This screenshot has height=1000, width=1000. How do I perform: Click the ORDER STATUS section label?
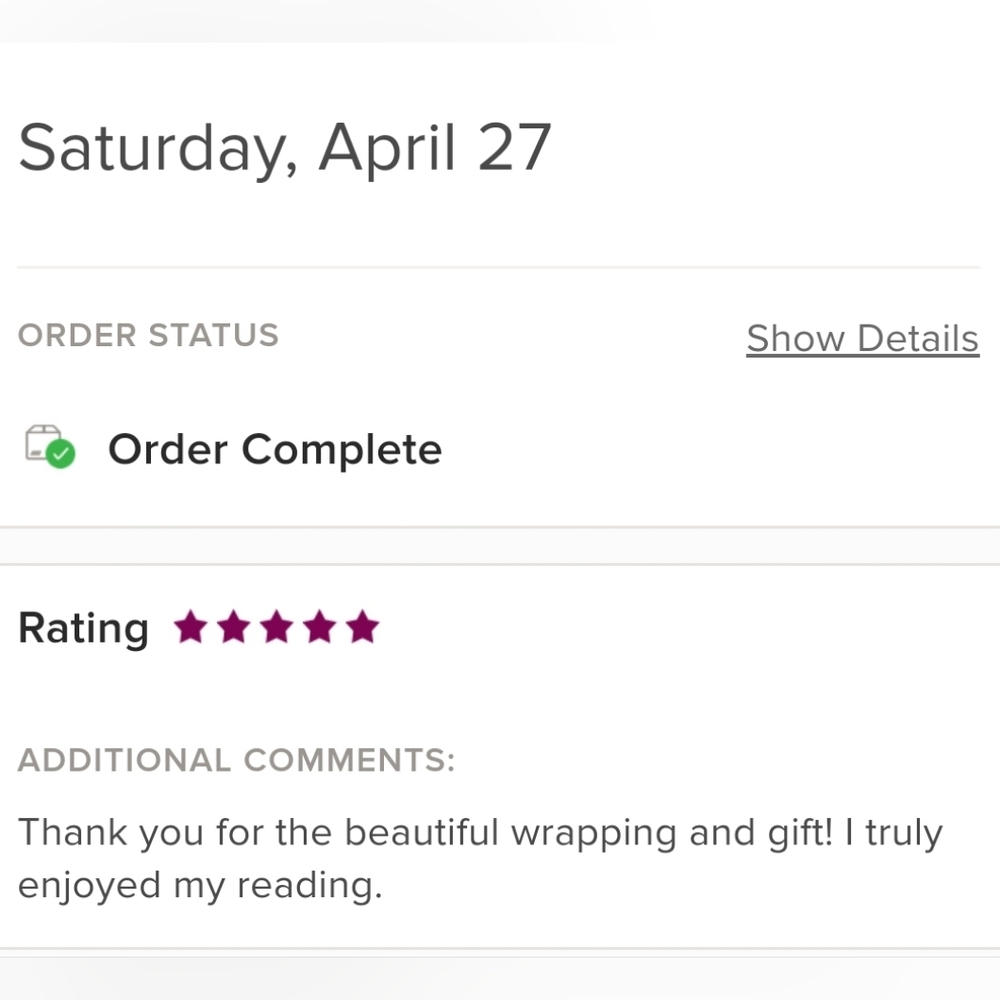[x=148, y=335]
